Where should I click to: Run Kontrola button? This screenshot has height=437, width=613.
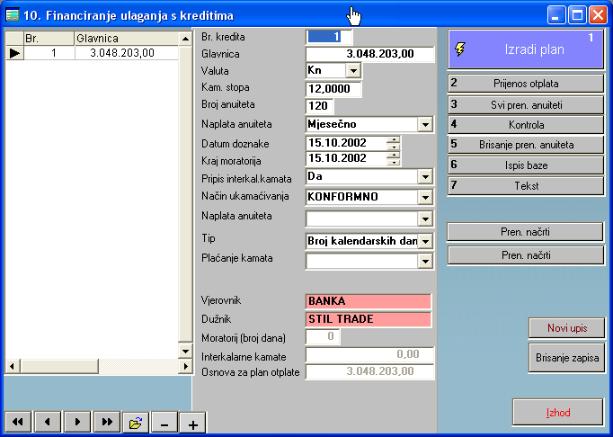coord(526,125)
